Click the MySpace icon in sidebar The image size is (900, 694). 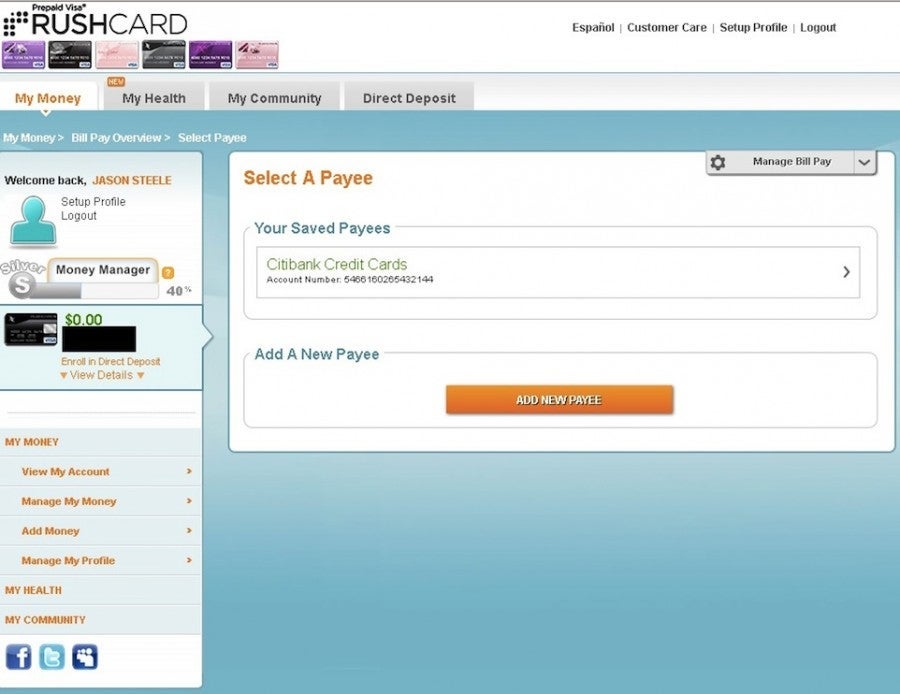point(85,657)
